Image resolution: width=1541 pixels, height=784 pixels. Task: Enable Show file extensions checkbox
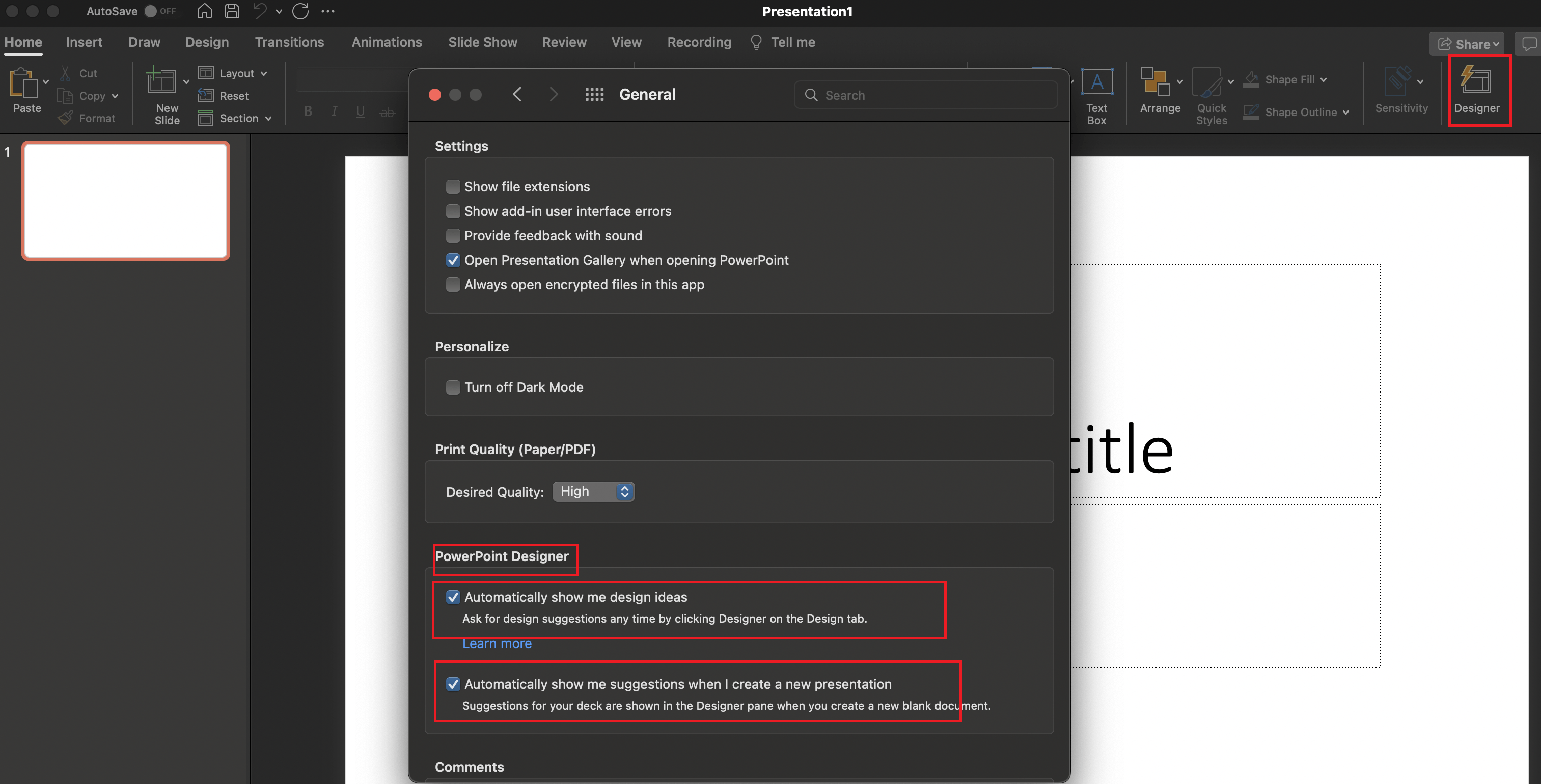pos(453,186)
